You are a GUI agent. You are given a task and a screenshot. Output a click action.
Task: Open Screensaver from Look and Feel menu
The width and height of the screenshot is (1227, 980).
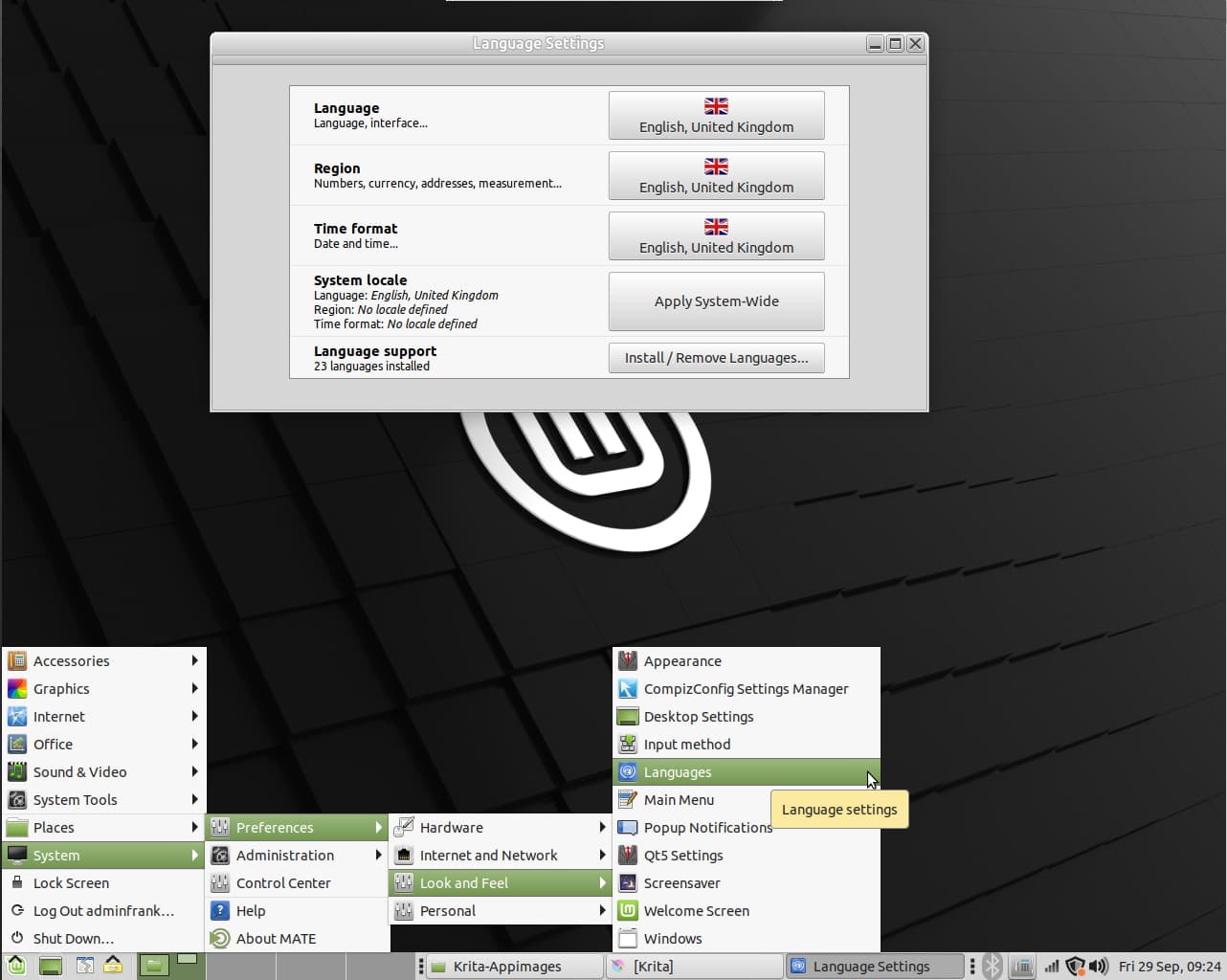(x=681, y=883)
